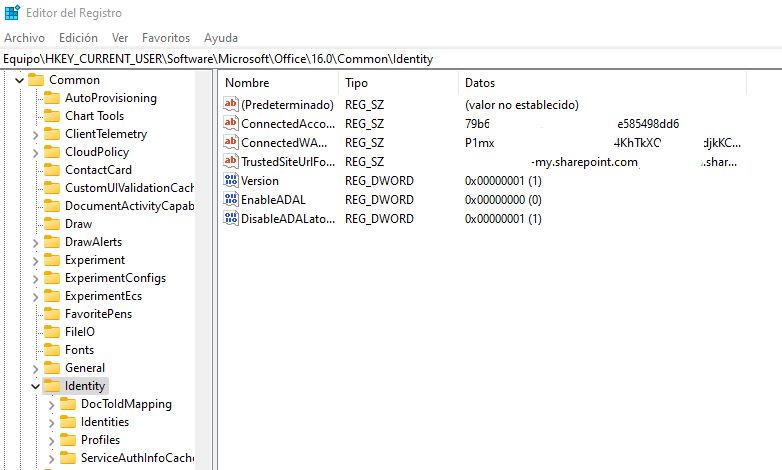Expand the DocToIdMapping subkey
Image resolution: width=782 pixels, height=470 pixels.
(x=51, y=405)
